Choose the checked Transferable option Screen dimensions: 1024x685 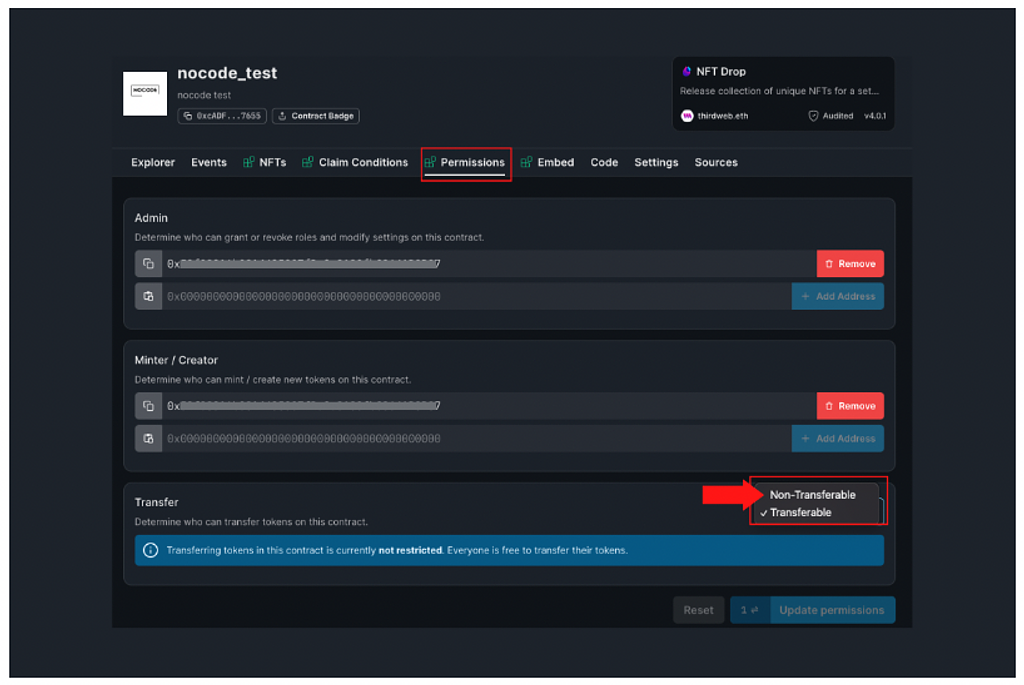(800, 513)
